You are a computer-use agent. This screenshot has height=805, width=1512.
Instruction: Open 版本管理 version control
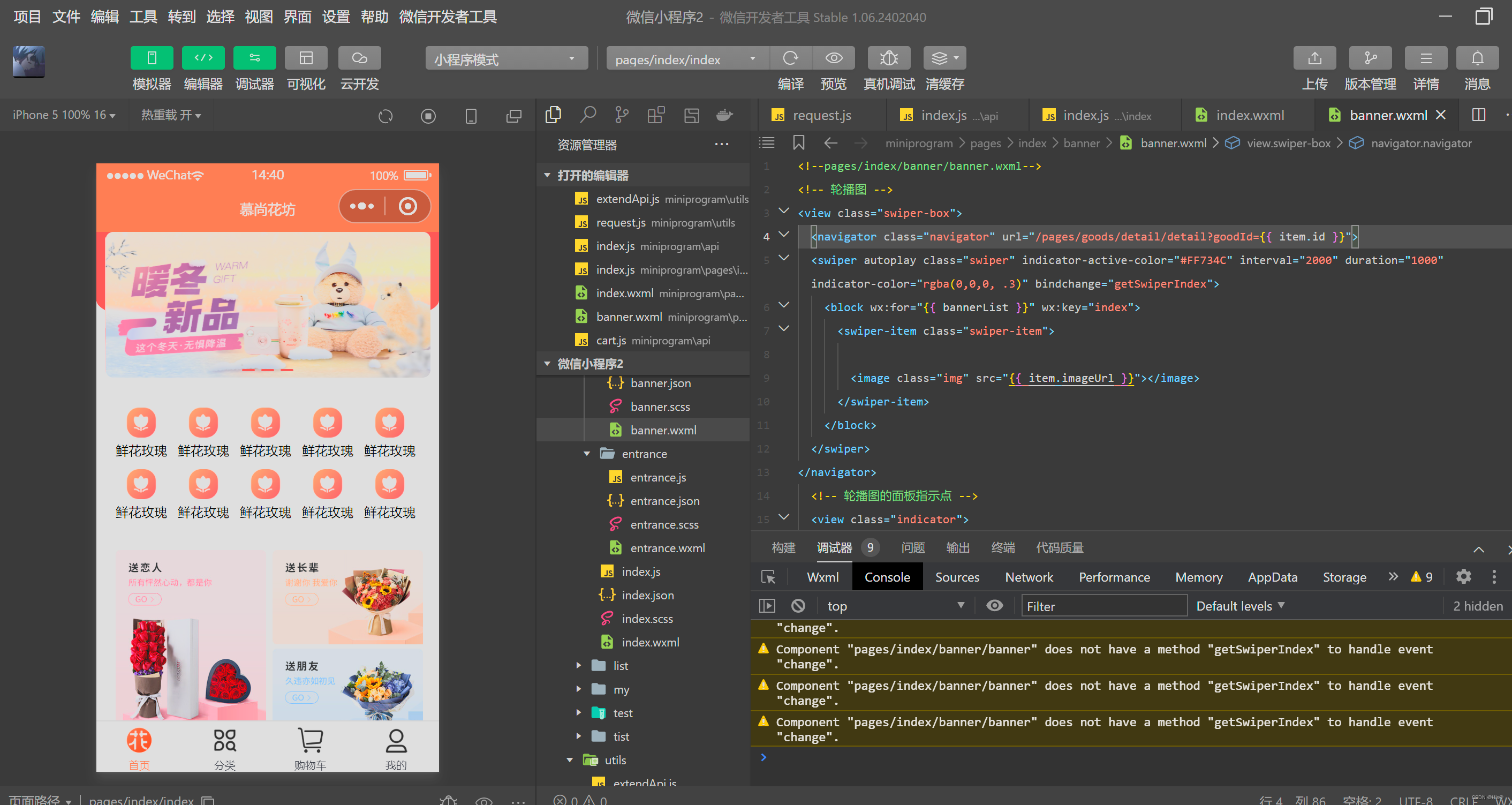(x=1370, y=57)
